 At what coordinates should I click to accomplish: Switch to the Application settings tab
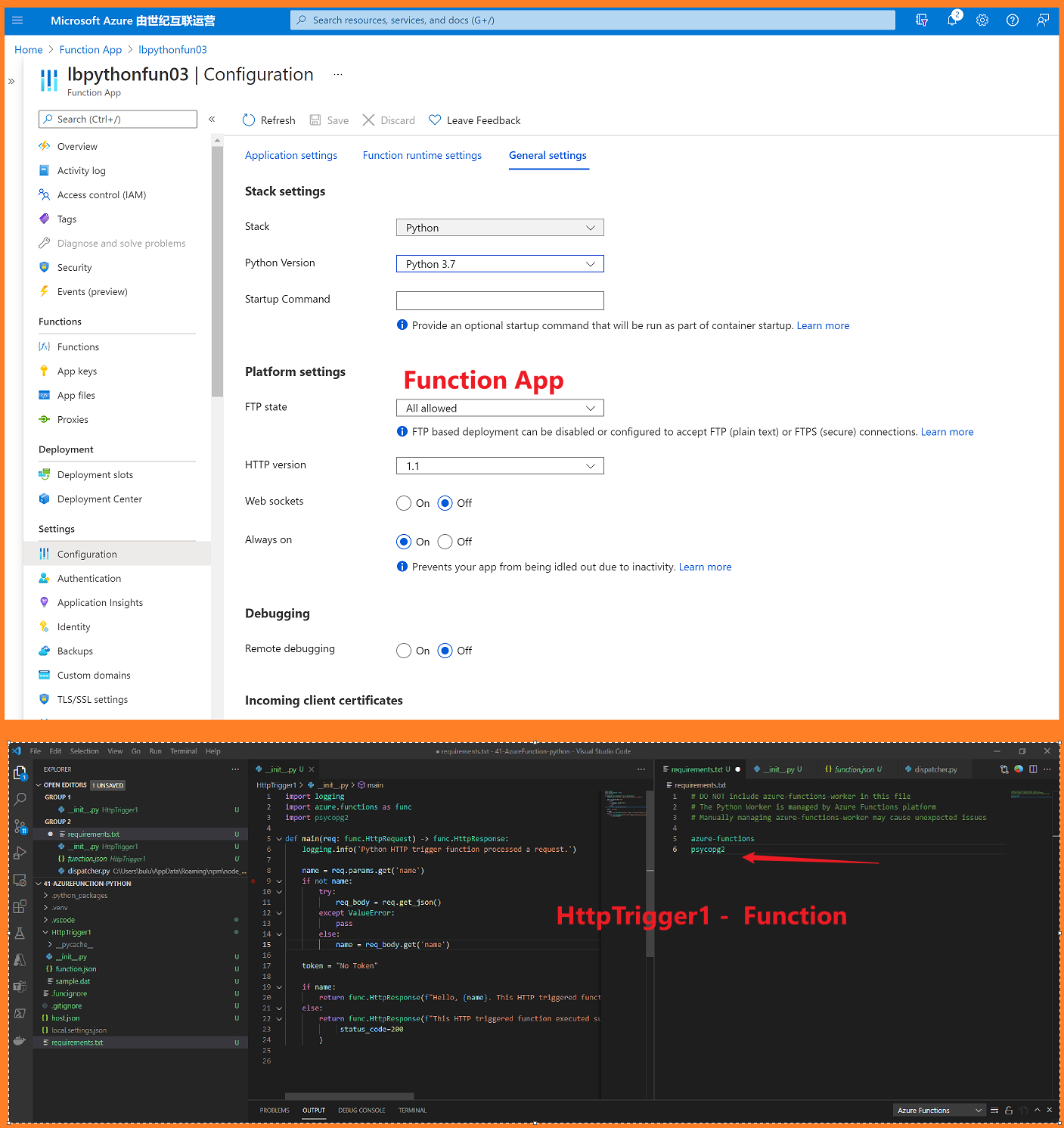click(290, 155)
